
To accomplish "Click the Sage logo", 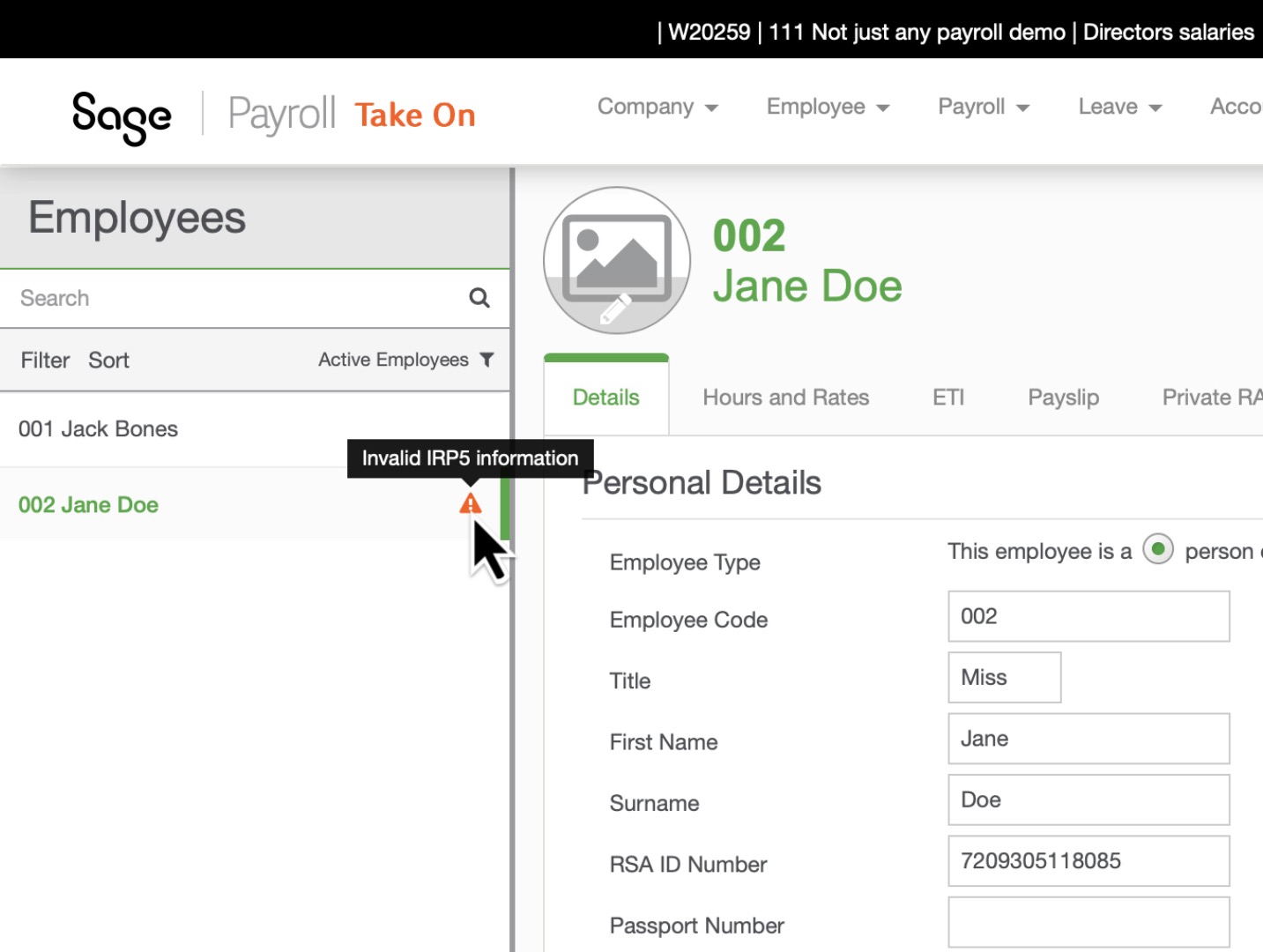I will 123,113.
